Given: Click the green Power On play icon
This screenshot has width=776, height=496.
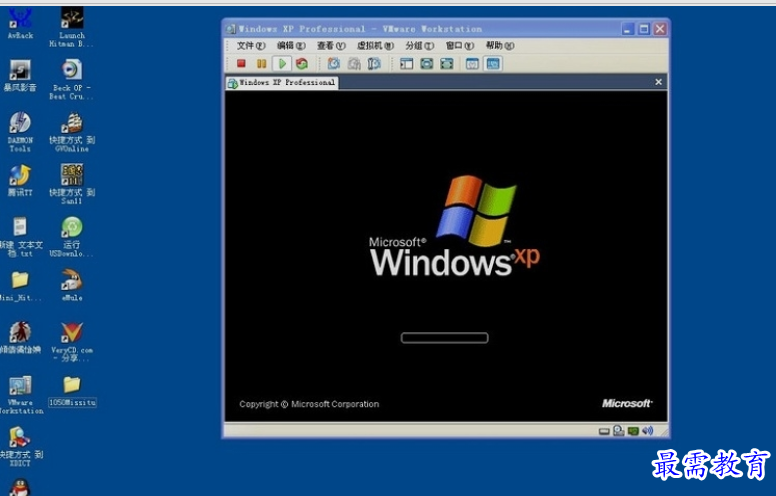Looking at the screenshot, I should pyautogui.click(x=282, y=63).
